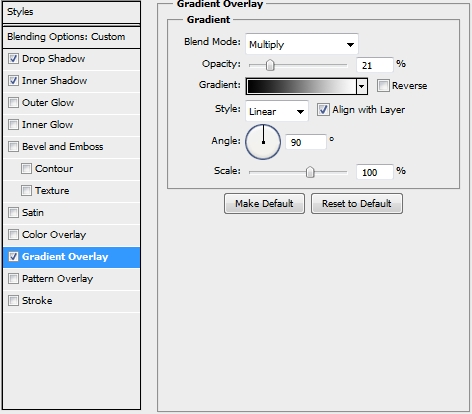Open the Bevel and Emboss settings
Image resolution: width=472 pixels, height=414 pixels.
[x=71, y=147]
